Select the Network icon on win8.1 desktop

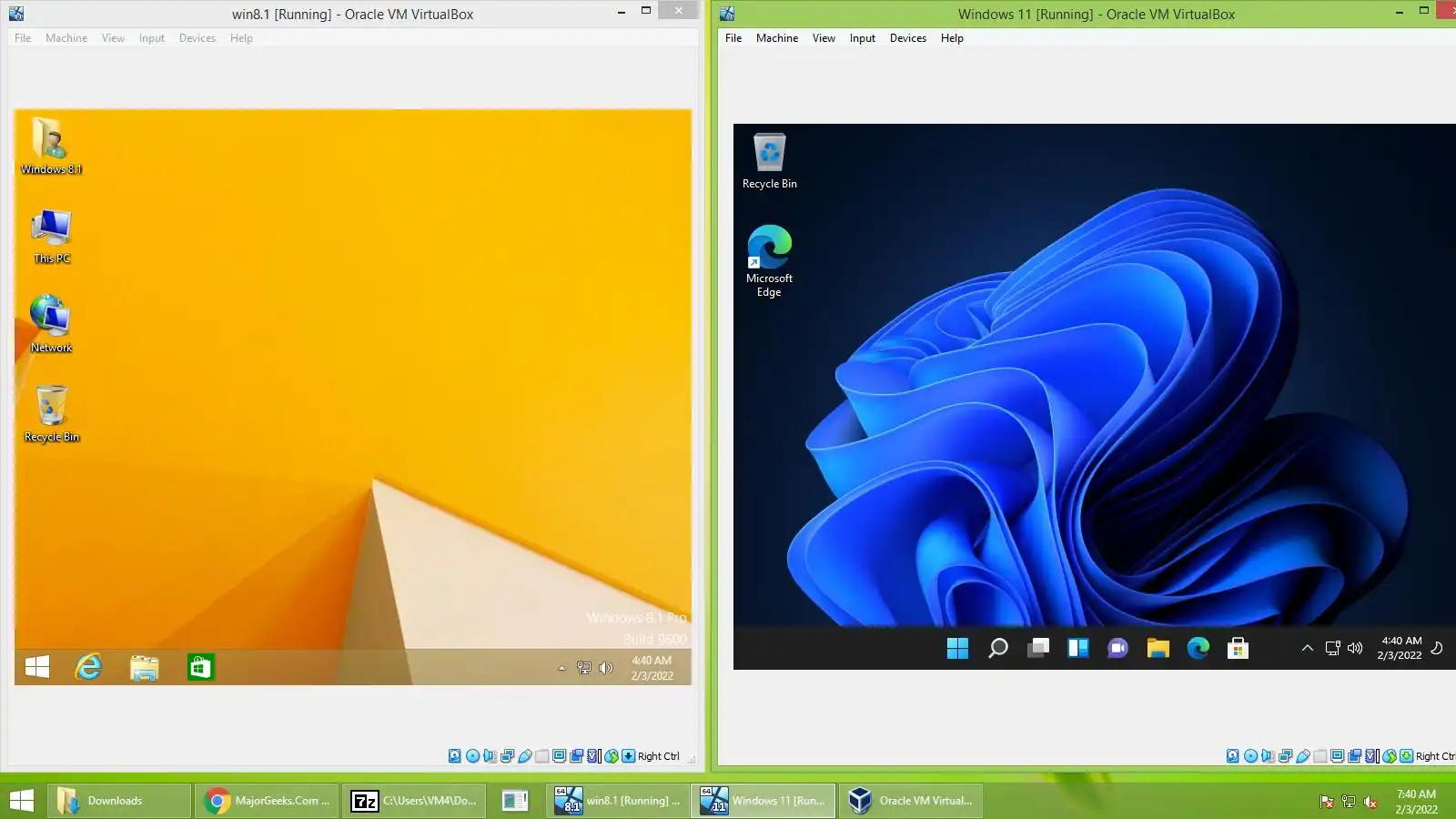(x=51, y=324)
